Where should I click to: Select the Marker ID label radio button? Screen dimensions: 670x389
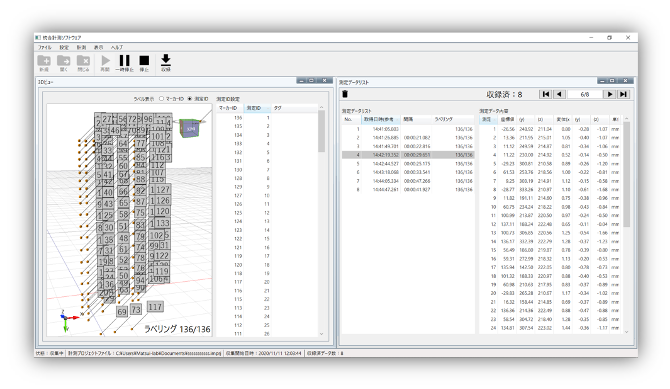pos(162,99)
